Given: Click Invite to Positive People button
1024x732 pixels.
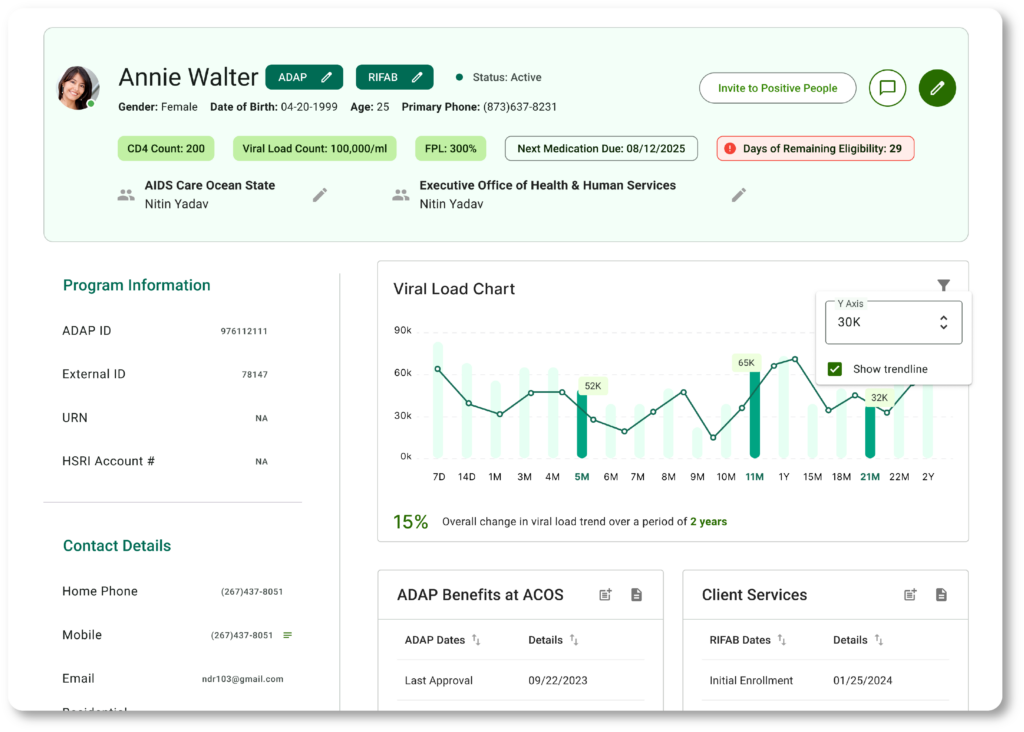Looking at the screenshot, I should tap(777, 88).
